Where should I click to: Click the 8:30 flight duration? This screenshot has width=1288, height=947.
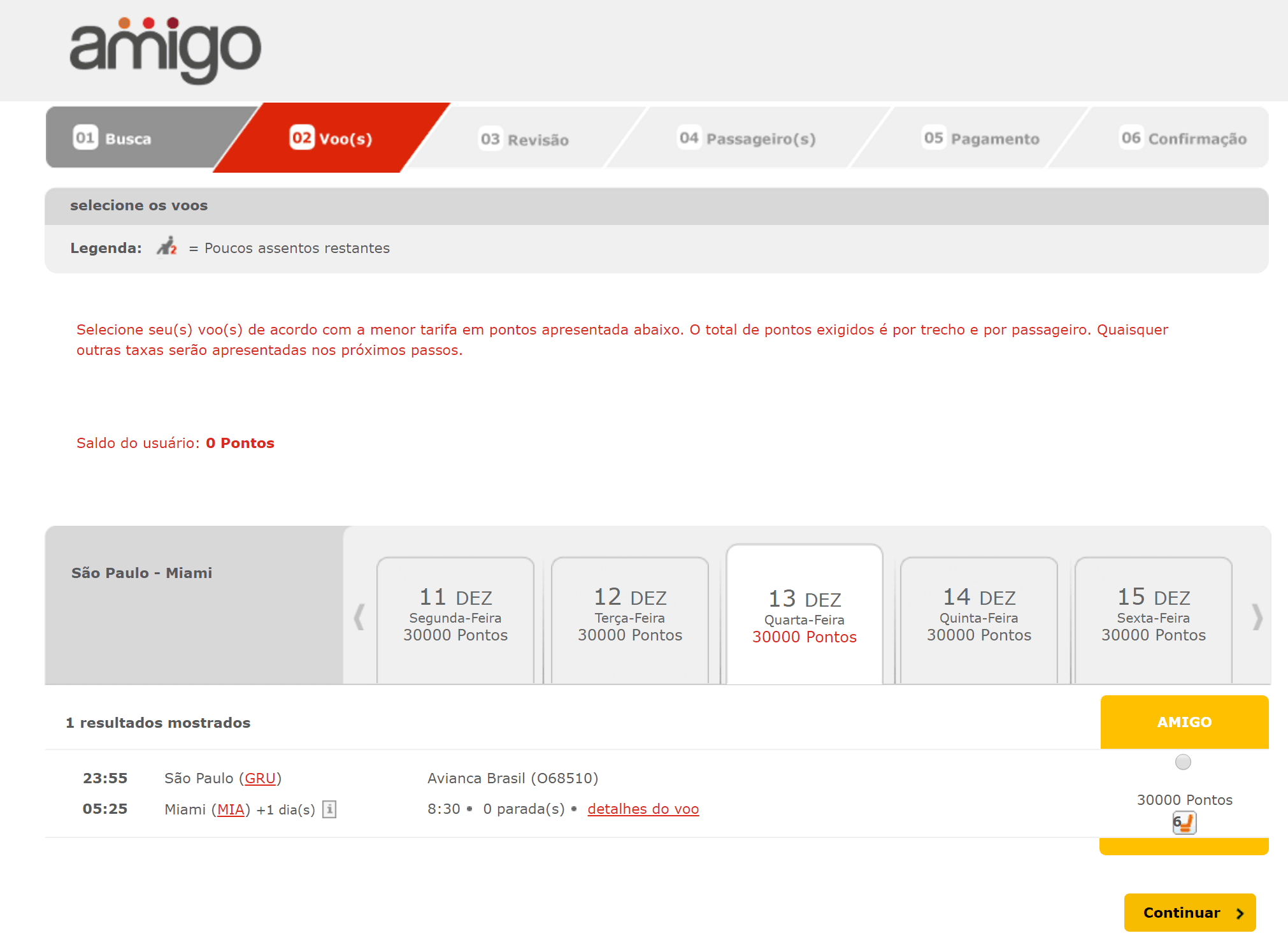tap(444, 809)
